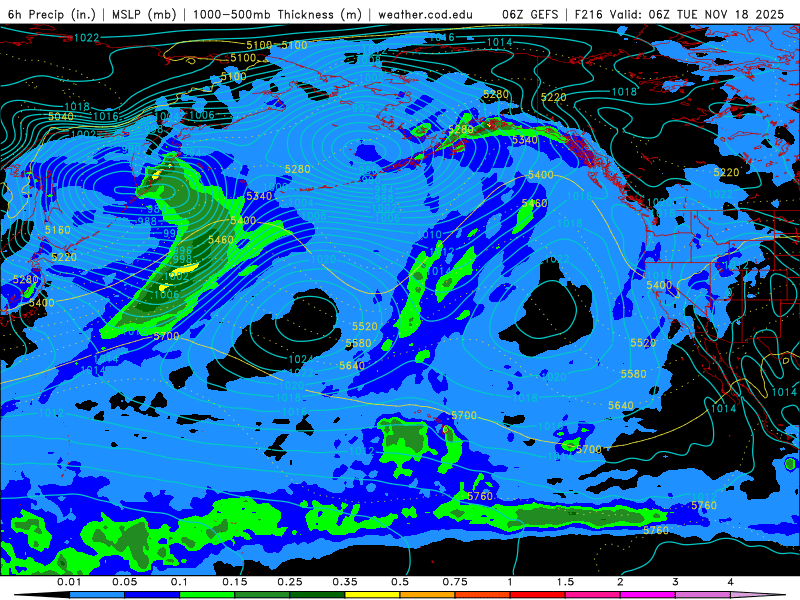Click the 'MSLP (mb)' header label
800x600 pixels.
tap(144, 14)
